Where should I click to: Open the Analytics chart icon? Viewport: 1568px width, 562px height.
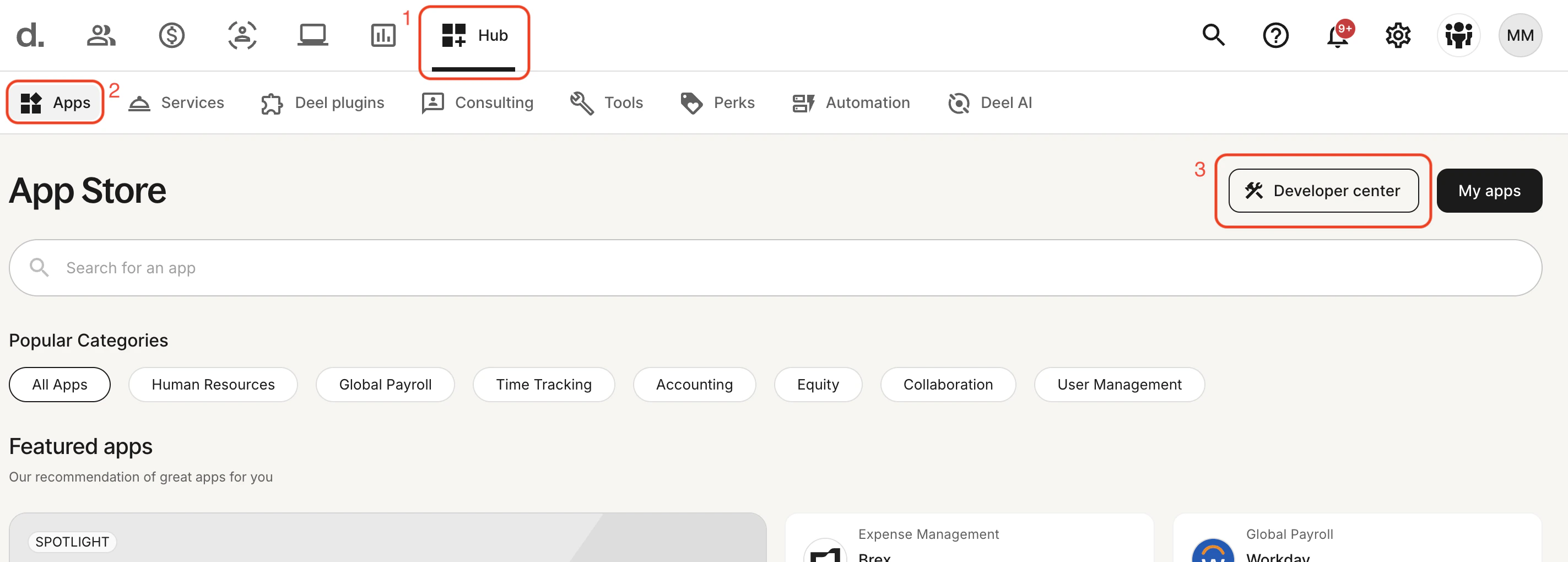(383, 35)
